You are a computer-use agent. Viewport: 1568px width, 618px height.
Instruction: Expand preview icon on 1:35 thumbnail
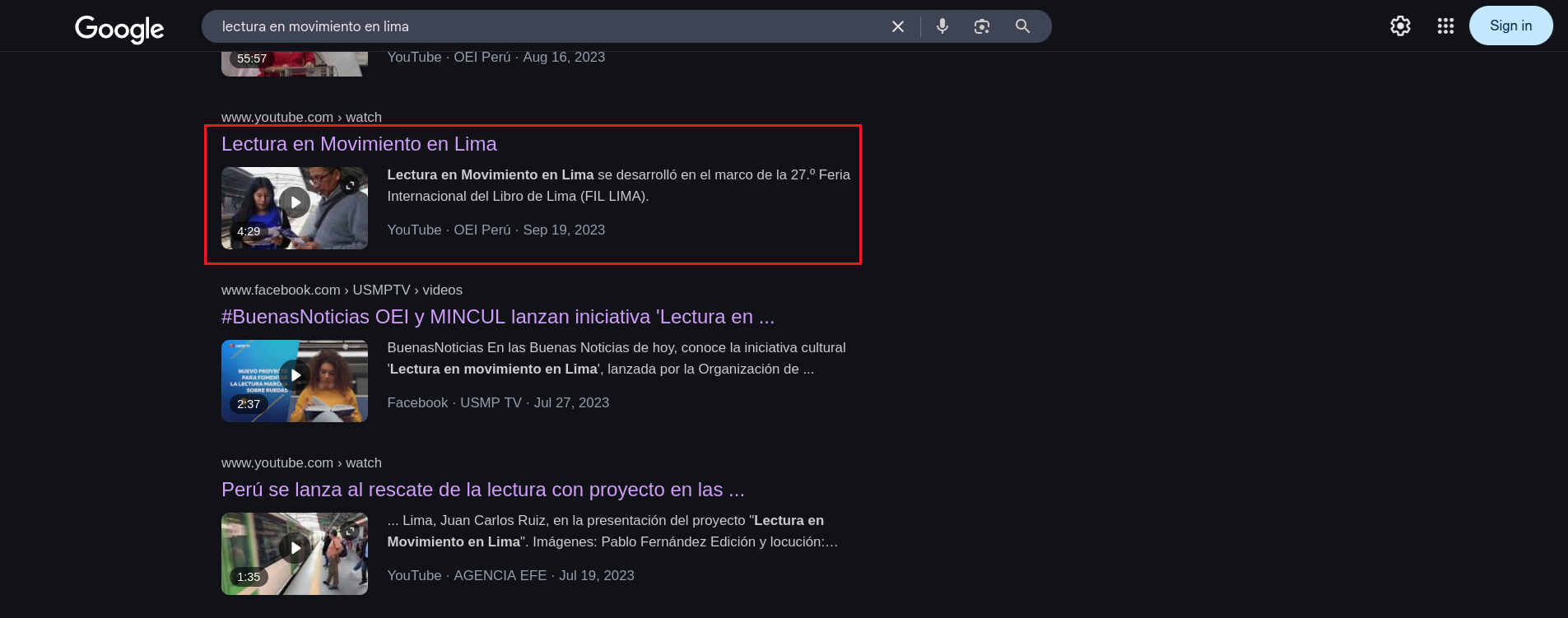tap(351, 530)
